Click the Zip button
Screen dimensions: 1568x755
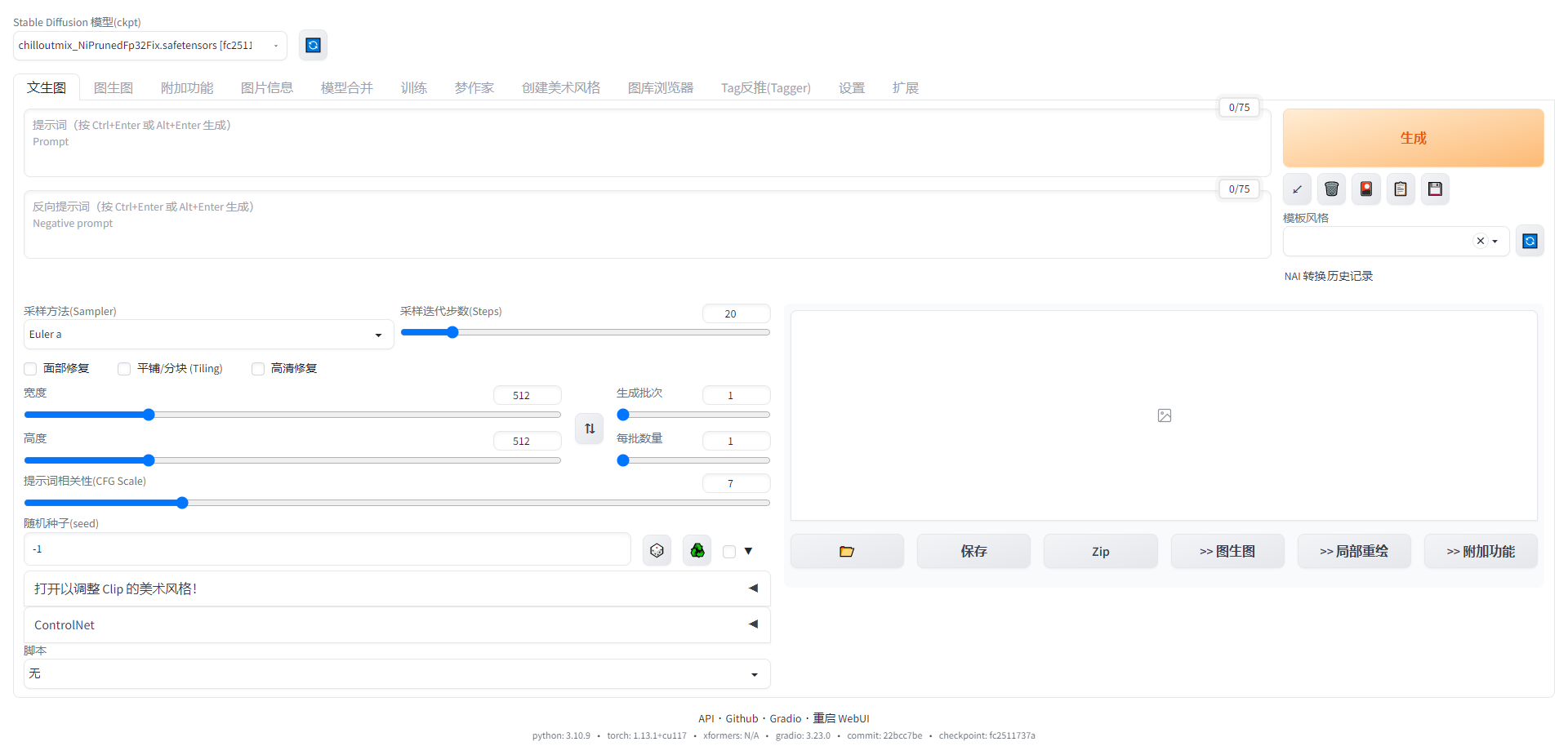click(x=1100, y=552)
